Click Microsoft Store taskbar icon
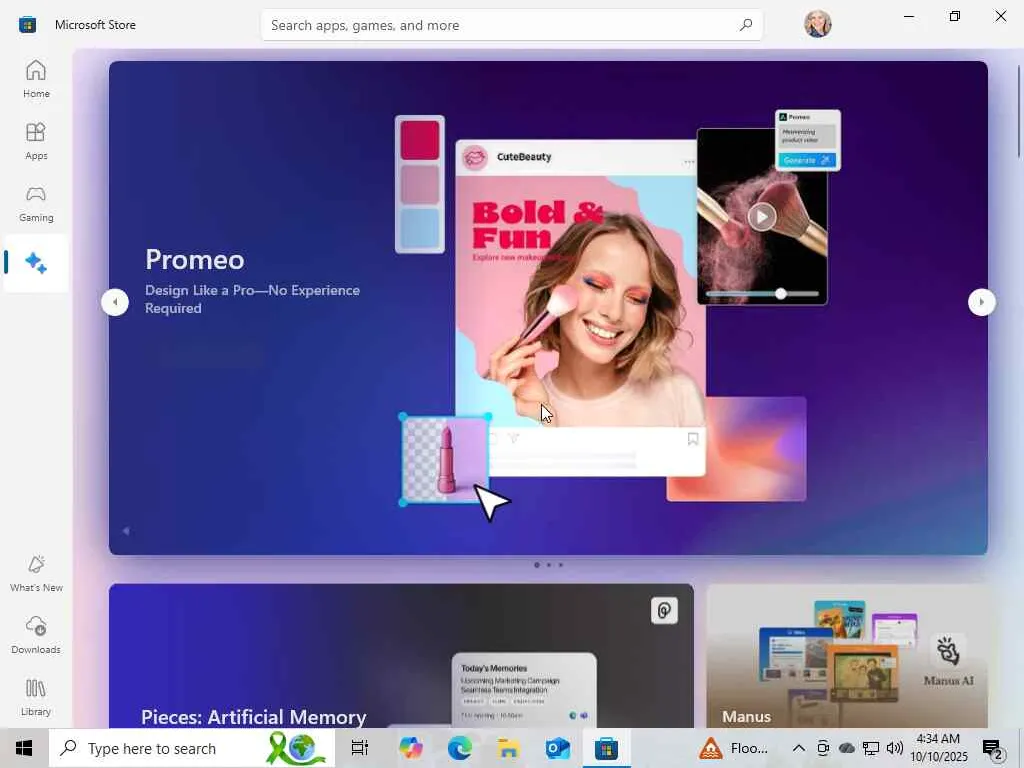The width and height of the screenshot is (1024, 768). tap(606, 748)
